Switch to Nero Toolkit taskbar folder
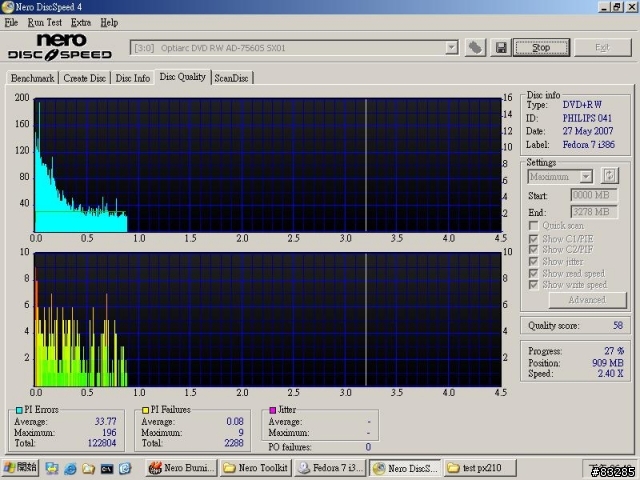 [x=256, y=468]
